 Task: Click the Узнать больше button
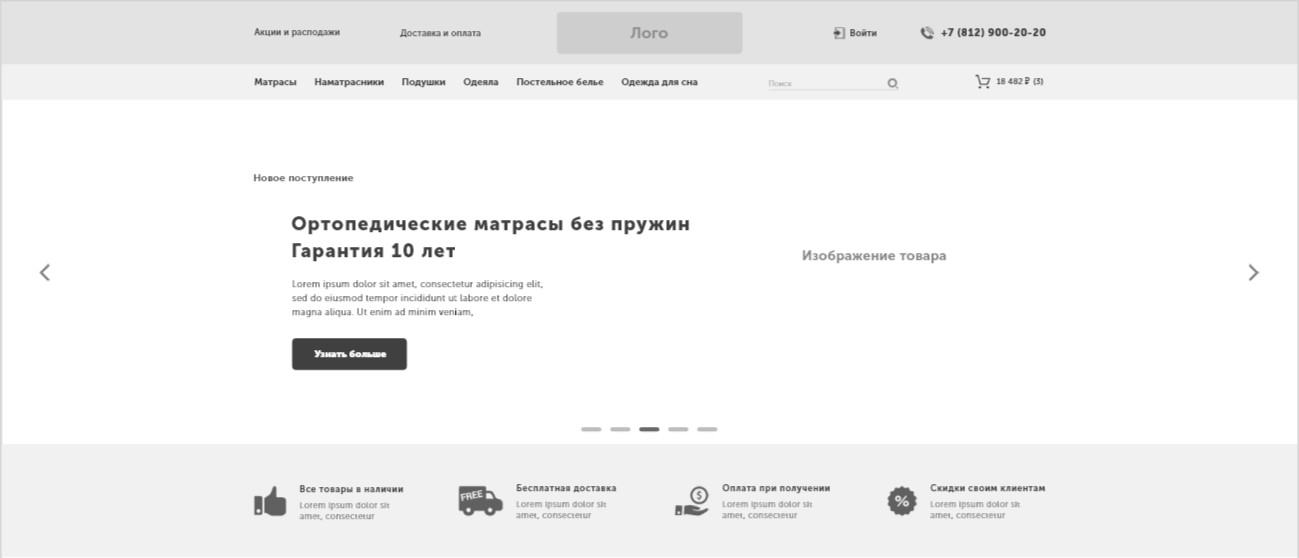349,354
